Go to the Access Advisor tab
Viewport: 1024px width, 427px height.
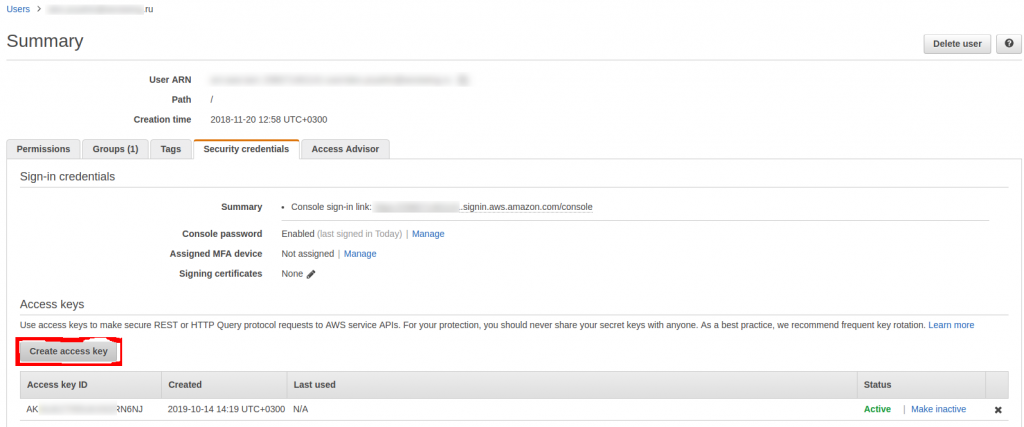(345, 149)
